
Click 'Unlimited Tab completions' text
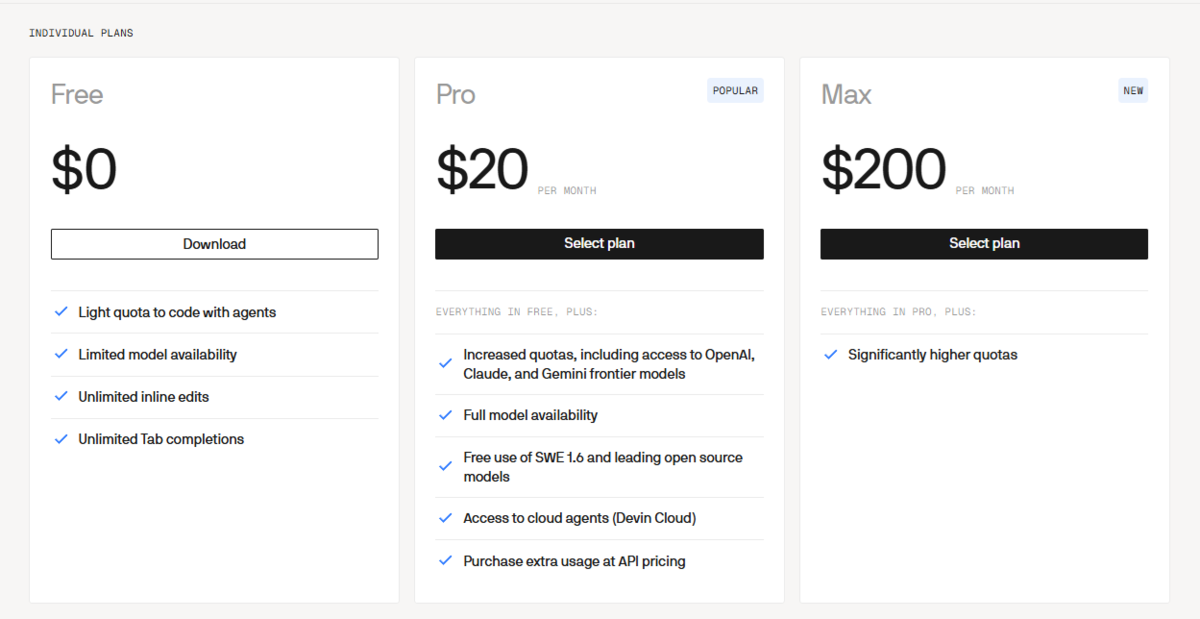[x=161, y=439]
